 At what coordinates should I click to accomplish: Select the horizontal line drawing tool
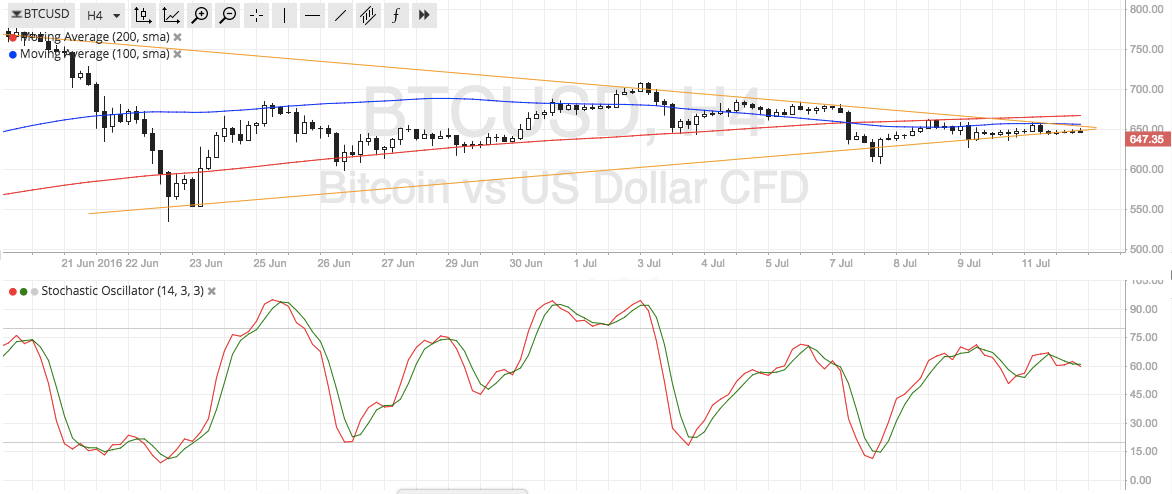313,14
